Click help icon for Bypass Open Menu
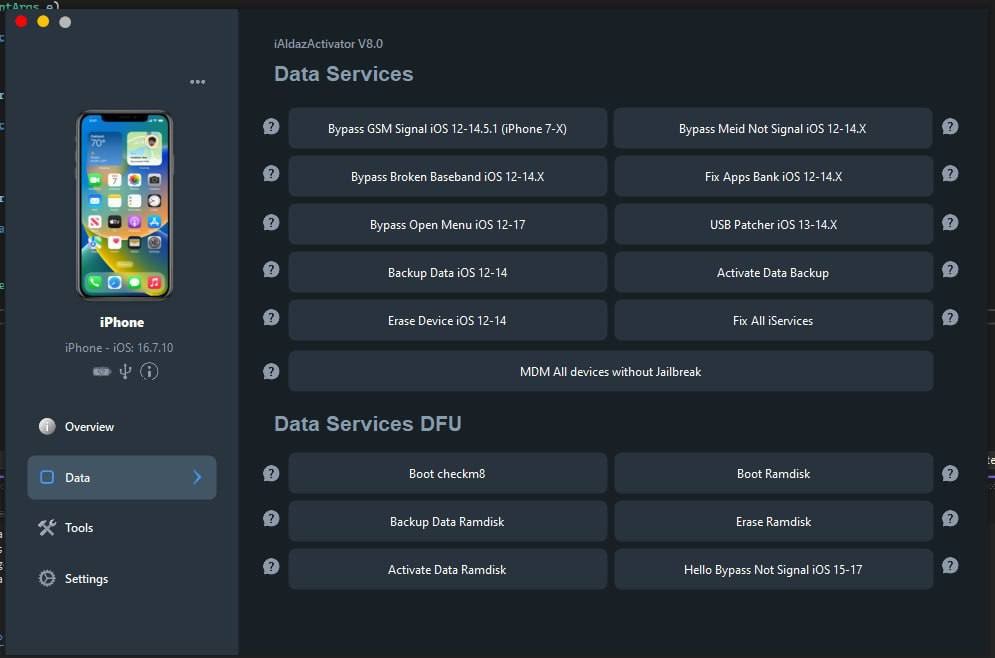Viewport: 995px width, 658px height. coord(271,222)
